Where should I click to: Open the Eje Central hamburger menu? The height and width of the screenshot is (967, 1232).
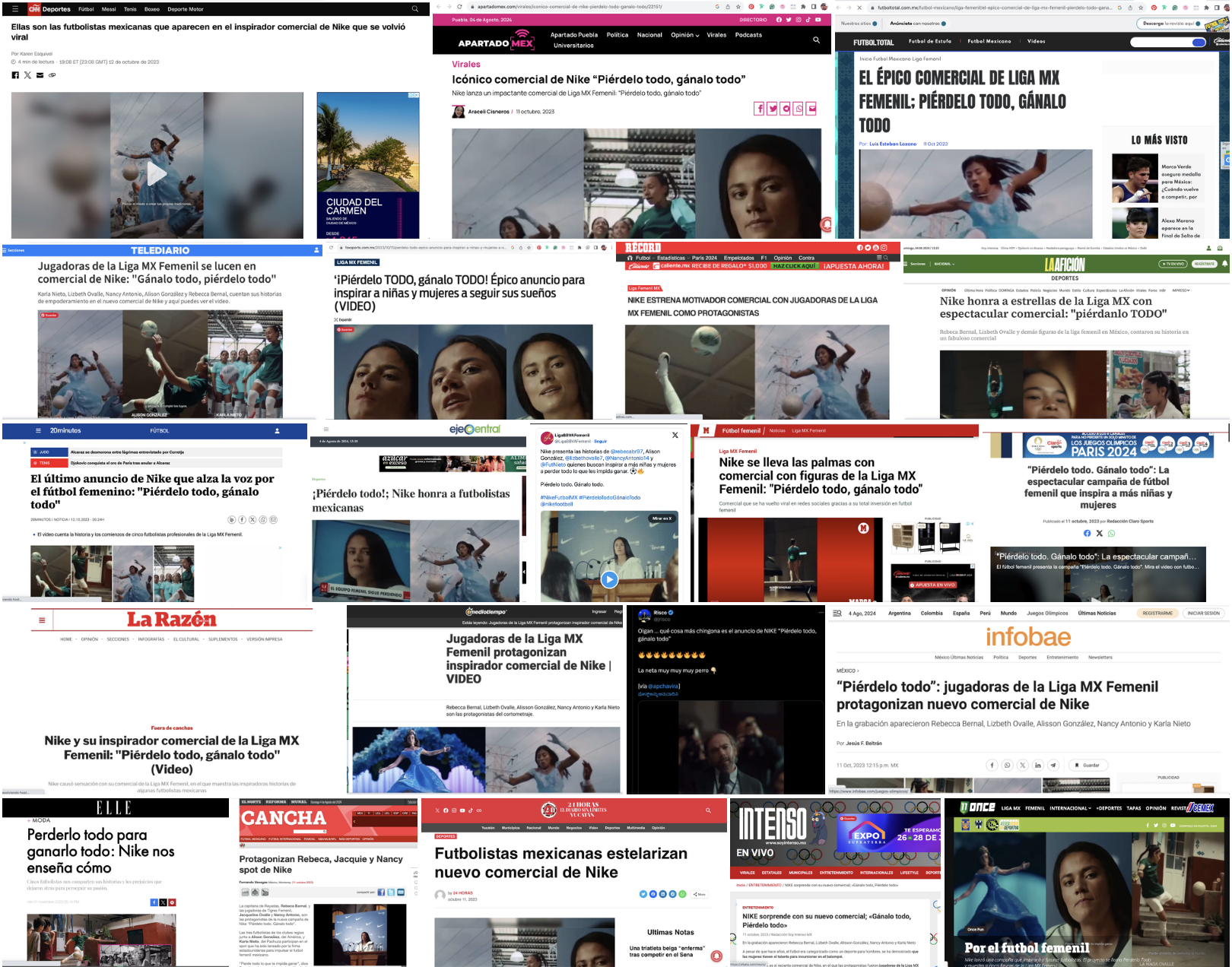pos(326,430)
